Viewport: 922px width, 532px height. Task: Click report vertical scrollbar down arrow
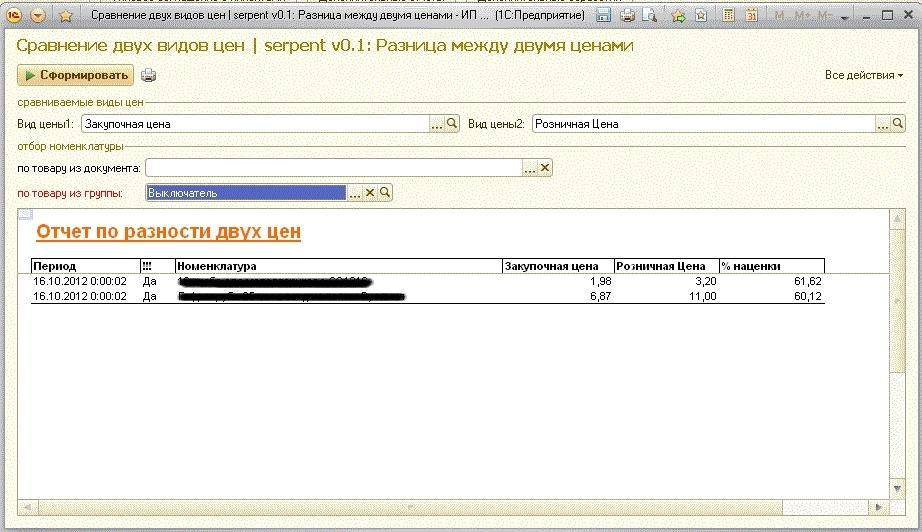(x=897, y=488)
